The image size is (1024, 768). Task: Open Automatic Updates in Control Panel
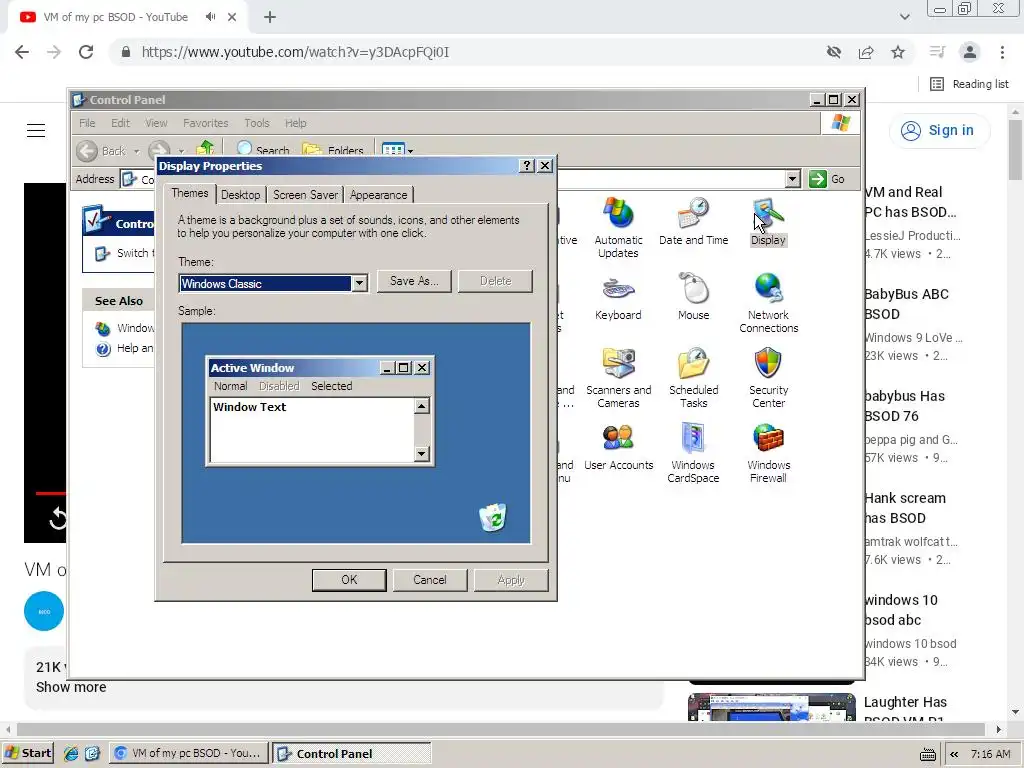[x=618, y=227]
